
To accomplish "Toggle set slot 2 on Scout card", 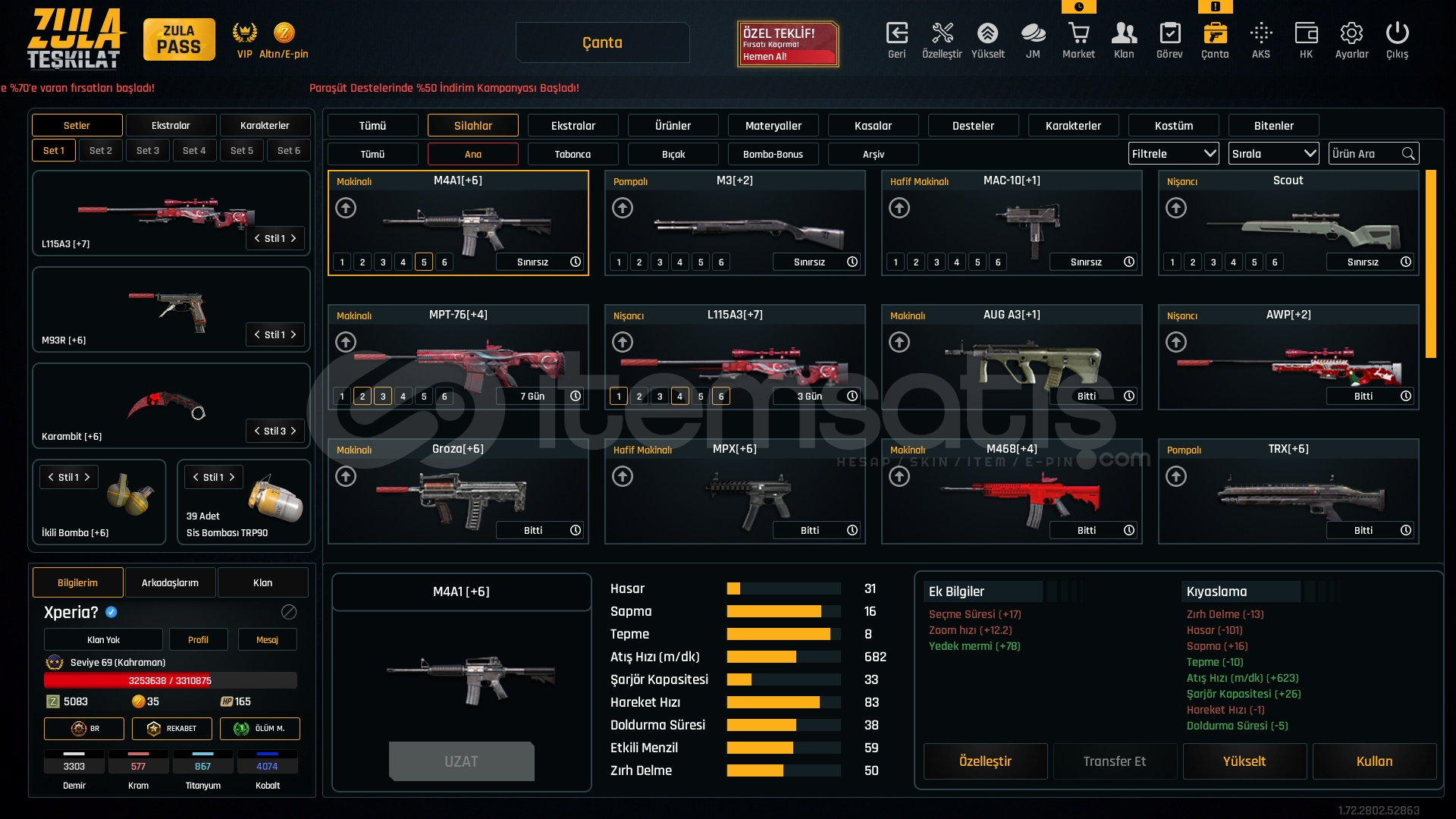I will [1193, 262].
